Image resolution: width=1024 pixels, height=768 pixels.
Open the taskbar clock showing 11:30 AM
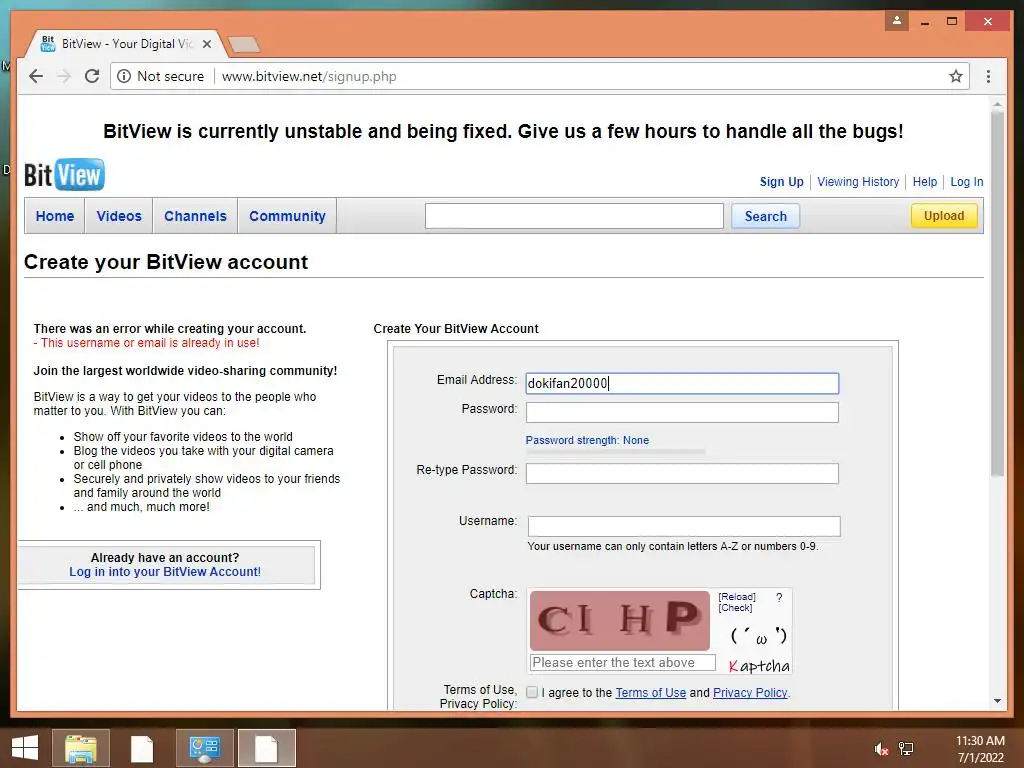tap(980, 749)
